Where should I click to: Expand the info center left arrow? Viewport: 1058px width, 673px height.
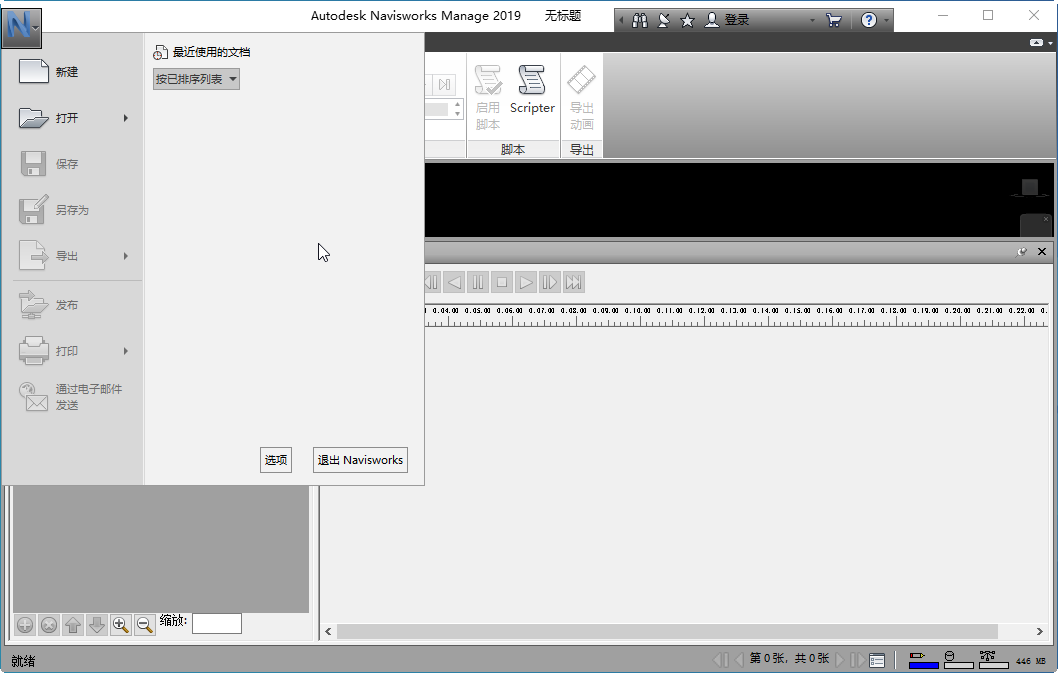(x=621, y=20)
